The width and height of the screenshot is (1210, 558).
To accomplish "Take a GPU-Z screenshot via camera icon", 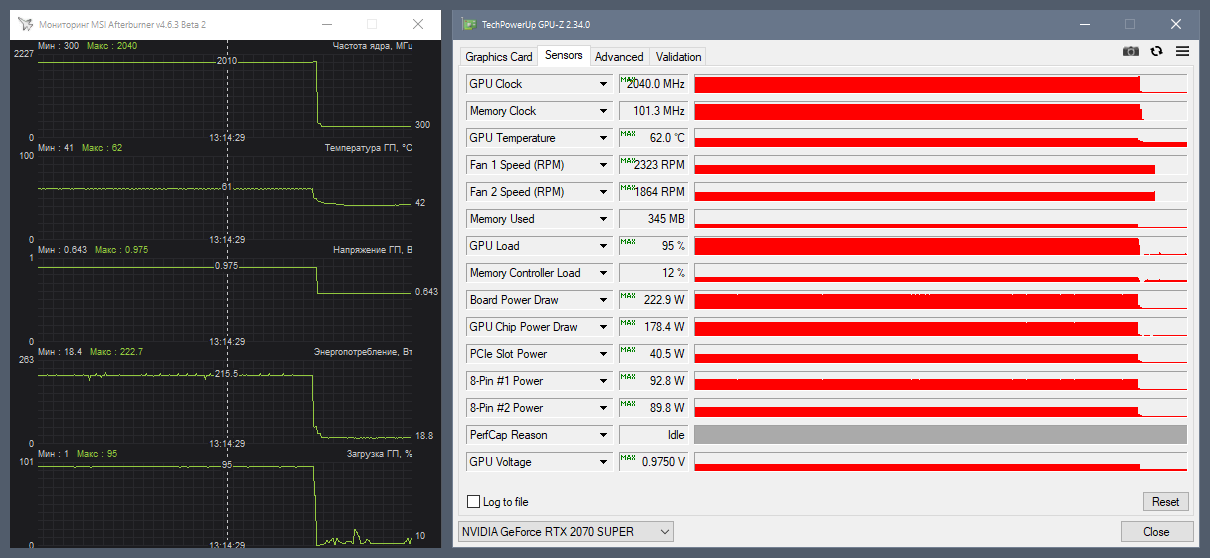I will 1130,51.
